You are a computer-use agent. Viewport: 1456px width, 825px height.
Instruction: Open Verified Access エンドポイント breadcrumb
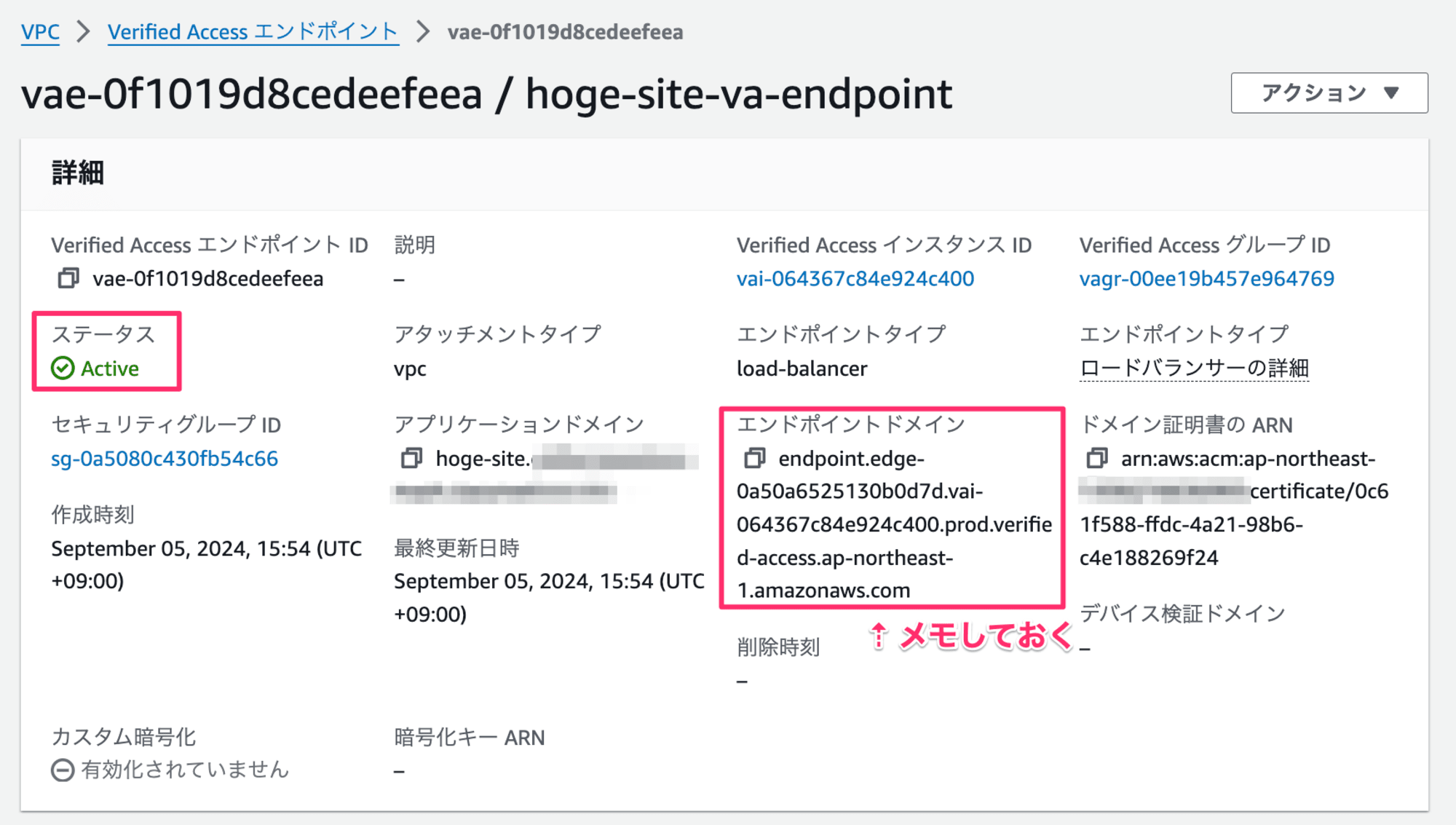[253, 32]
